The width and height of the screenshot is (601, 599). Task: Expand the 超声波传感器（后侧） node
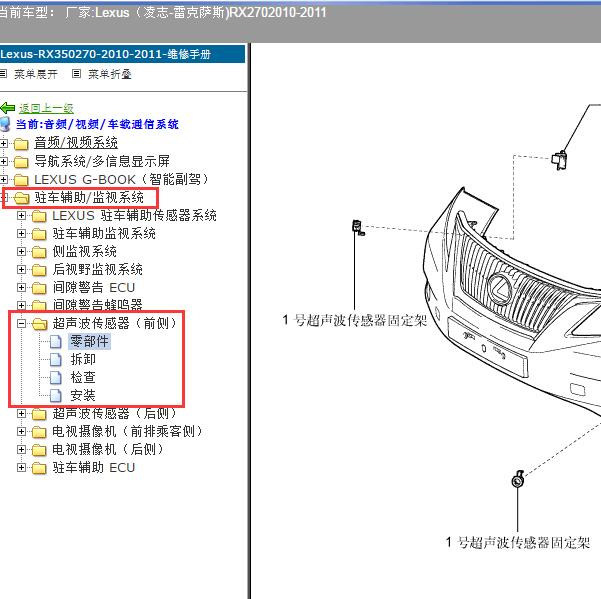click(21, 414)
